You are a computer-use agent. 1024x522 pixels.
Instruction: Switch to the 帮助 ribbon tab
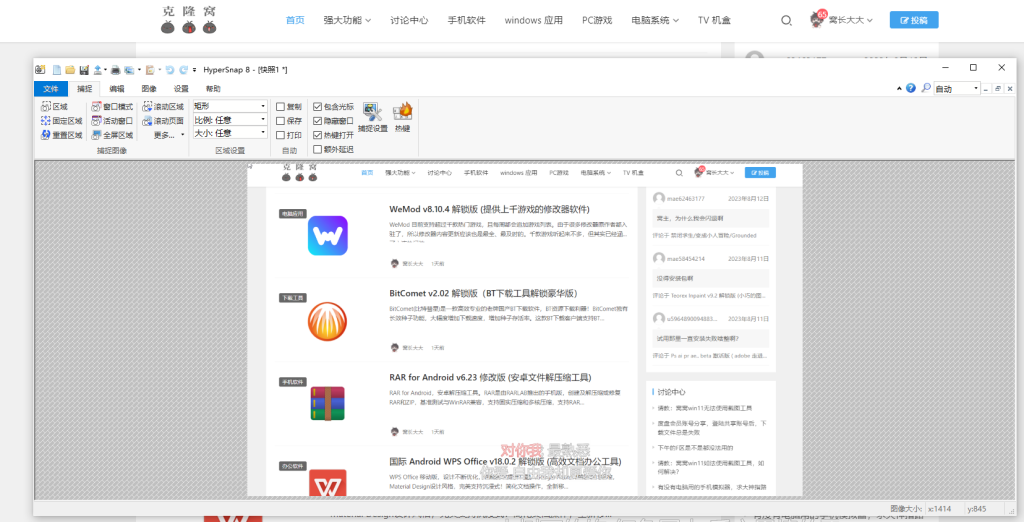tap(213, 89)
